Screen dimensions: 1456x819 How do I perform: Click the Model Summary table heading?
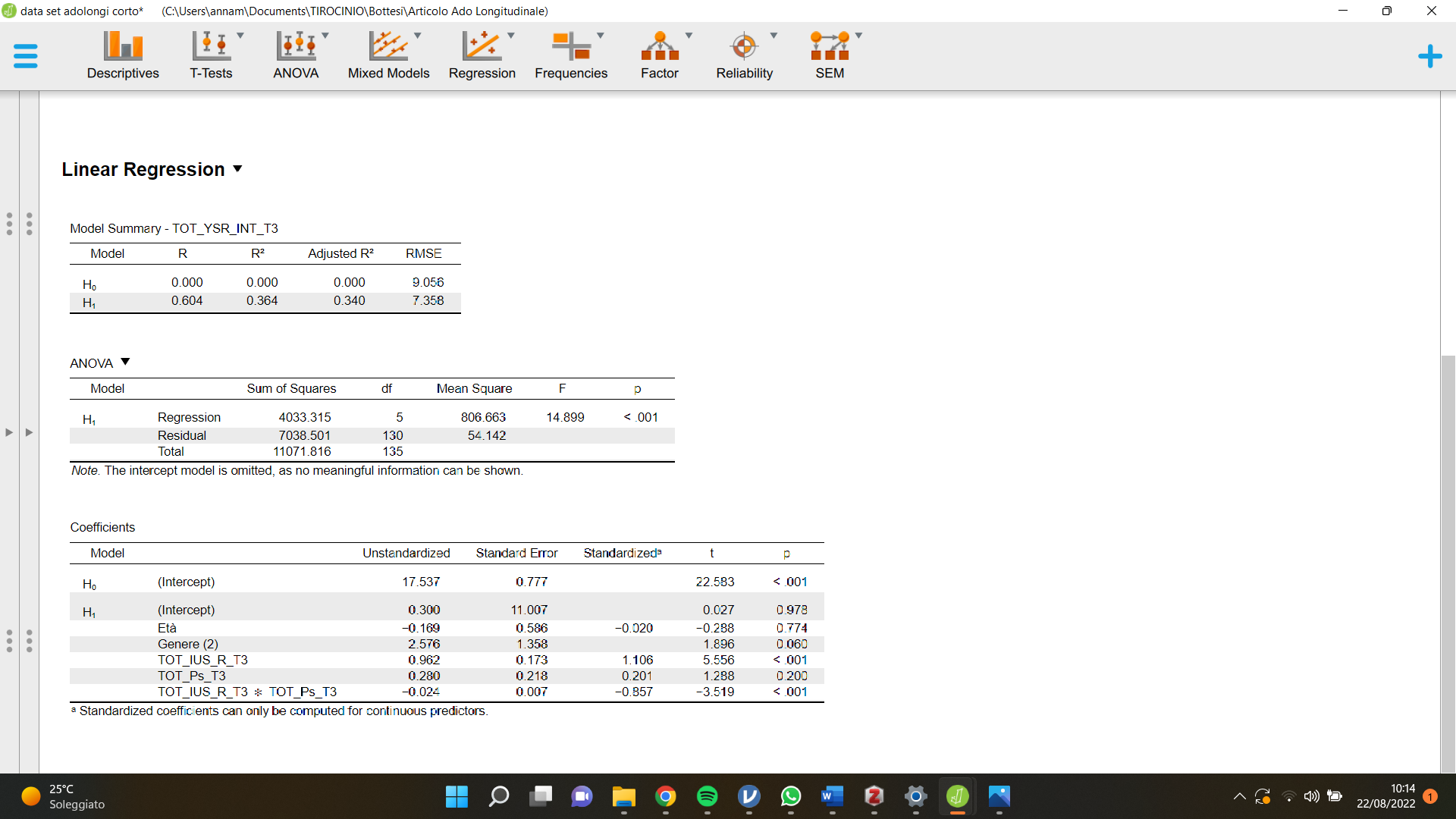pos(174,228)
